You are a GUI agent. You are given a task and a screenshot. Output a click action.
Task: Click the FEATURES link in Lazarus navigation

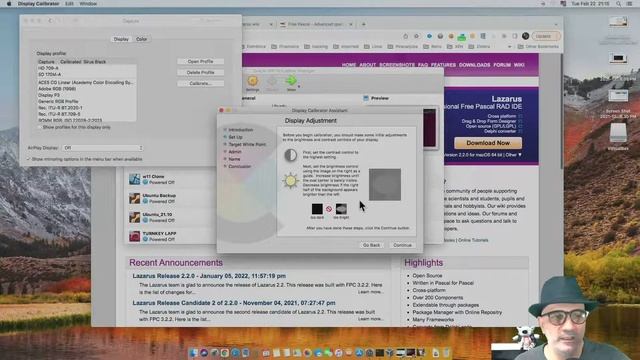tap(443, 65)
